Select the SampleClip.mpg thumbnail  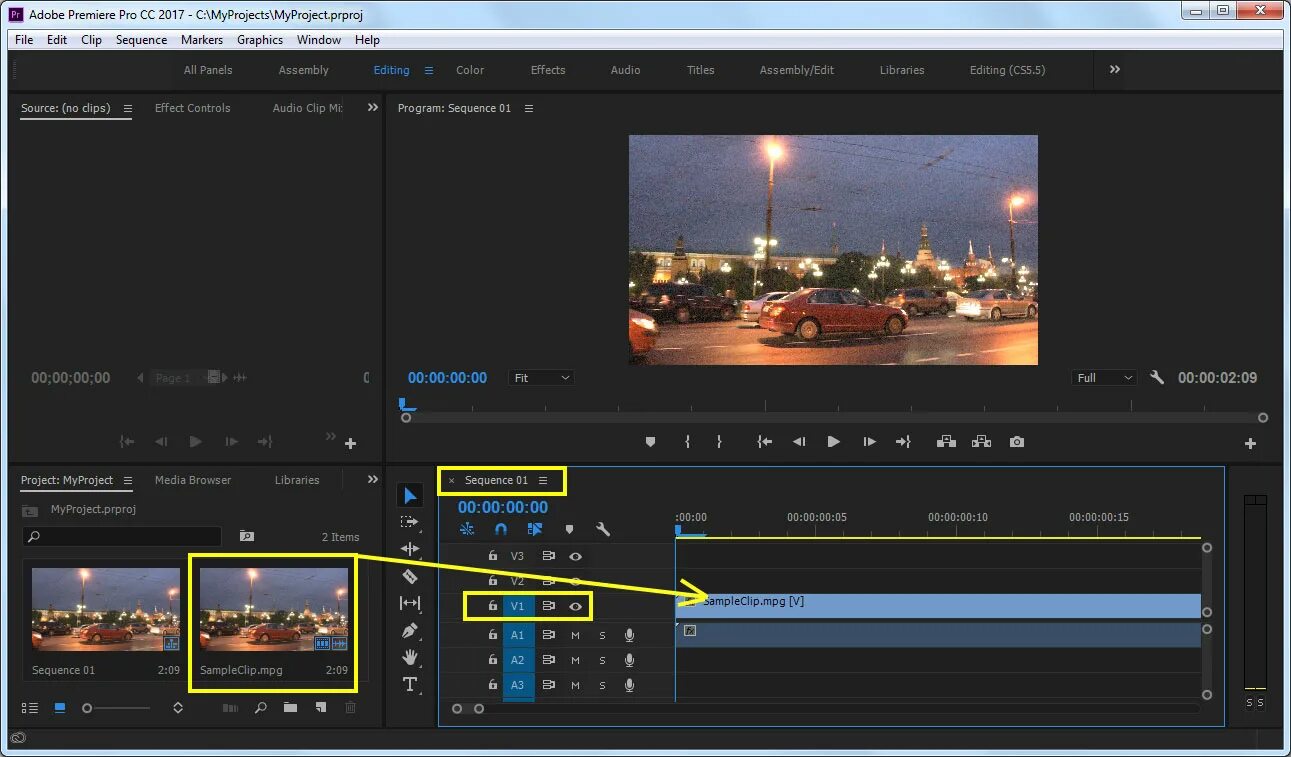(274, 610)
